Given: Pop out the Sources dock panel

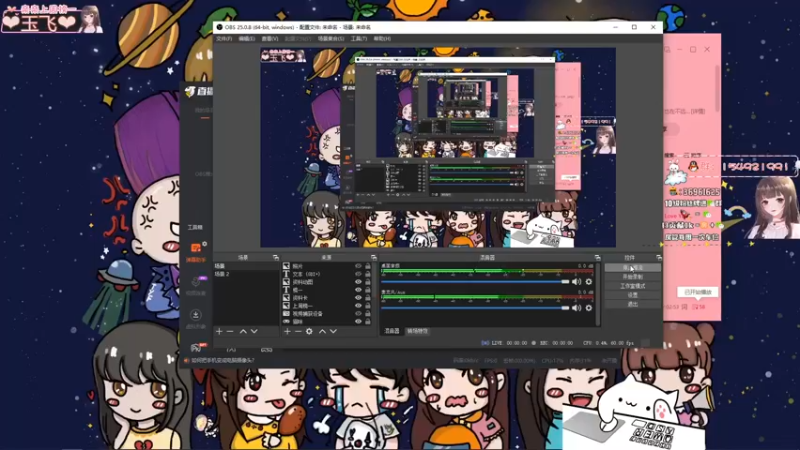Looking at the screenshot, I should tap(373, 258).
